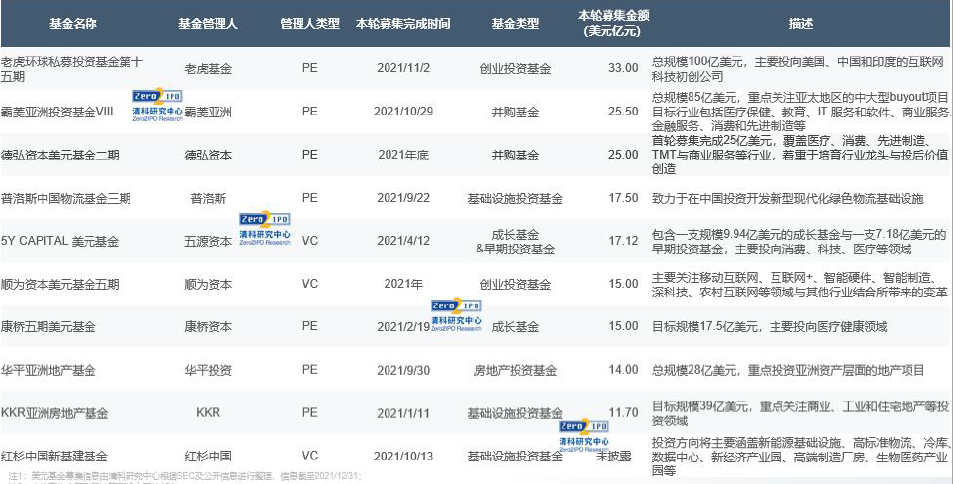Click the 基金名称 column header
955x484 pixels.
tap(72, 24)
